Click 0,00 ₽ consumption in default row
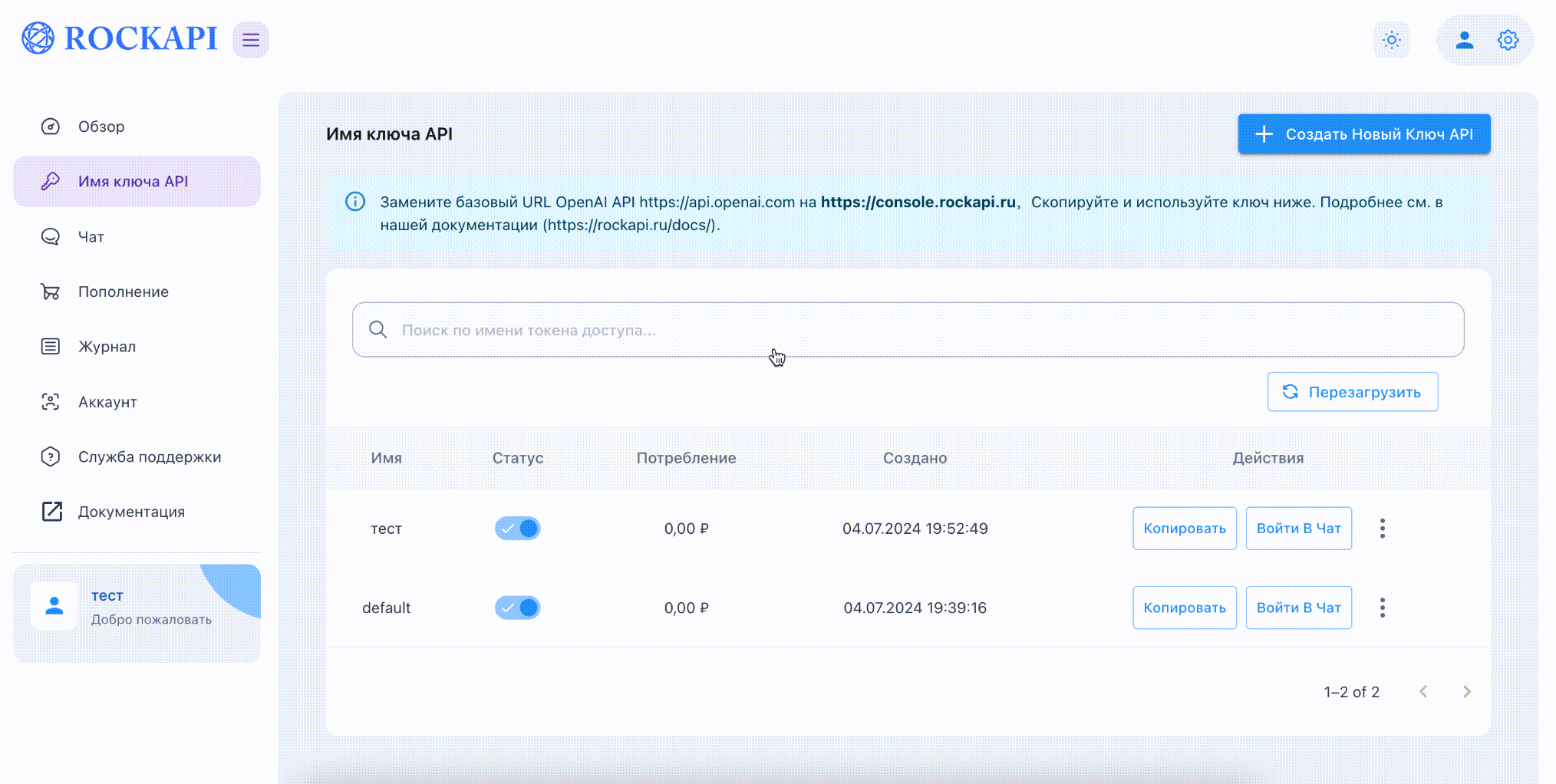 click(x=687, y=608)
